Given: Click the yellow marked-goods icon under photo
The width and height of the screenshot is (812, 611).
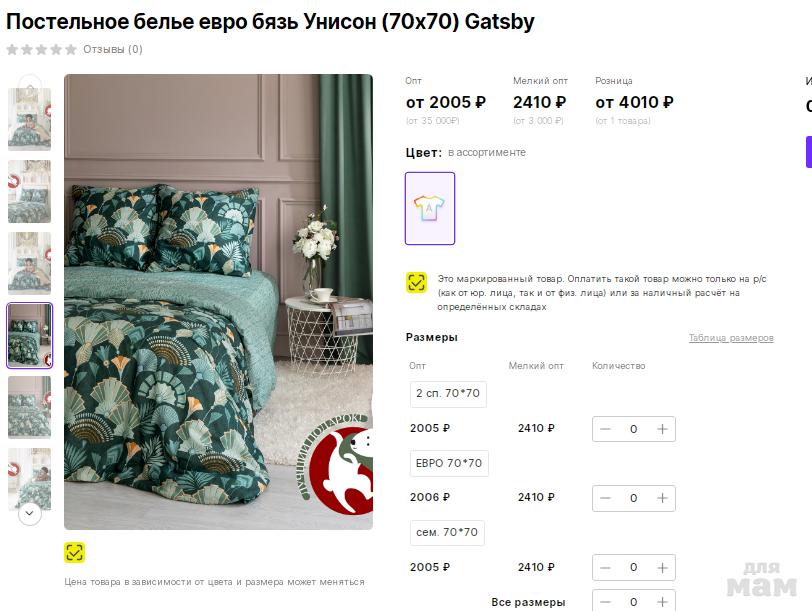Looking at the screenshot, I should pyautogui.click(x=74, y=552).
